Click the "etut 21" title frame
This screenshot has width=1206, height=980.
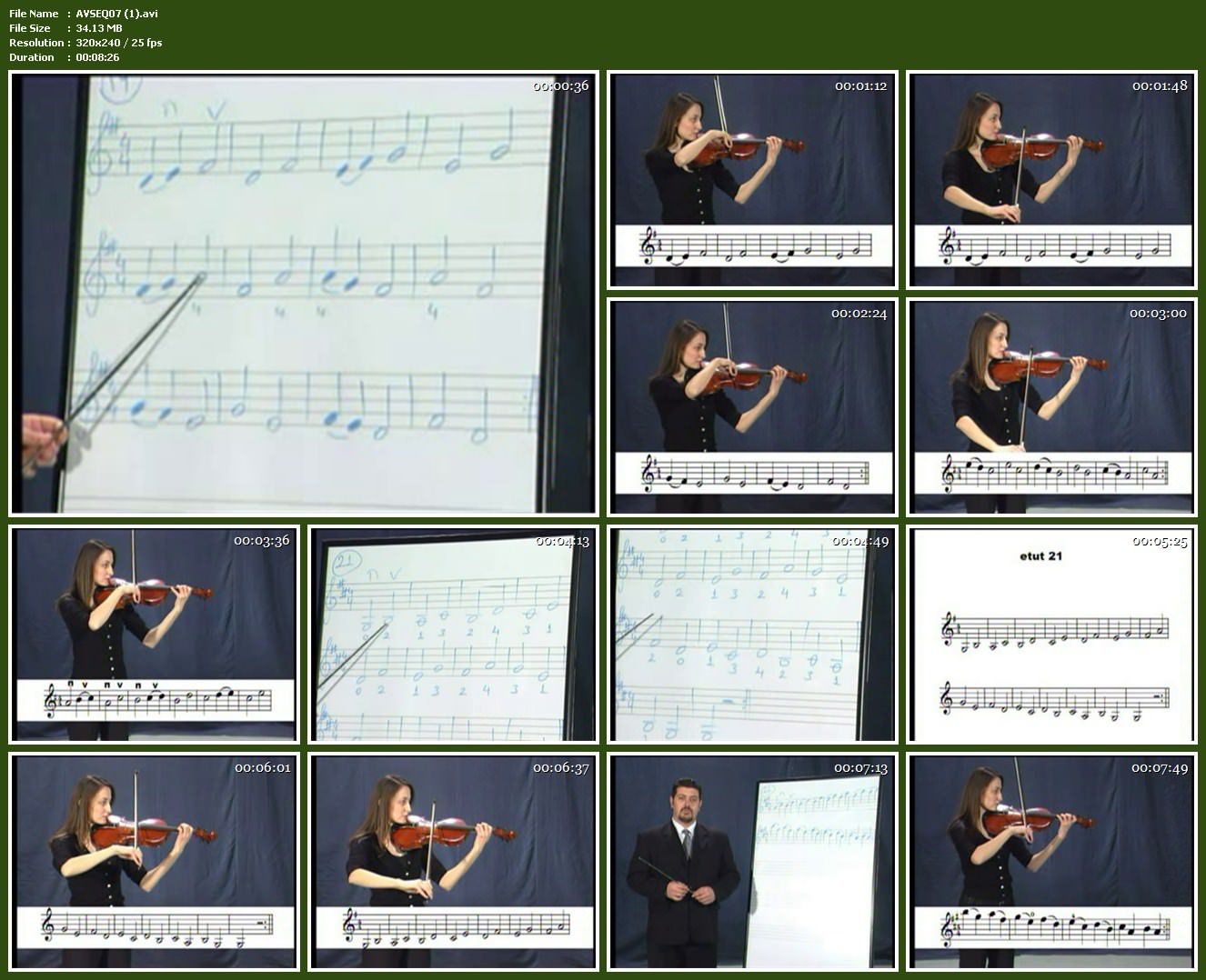pyautogui.click(x=1051, y=634)
